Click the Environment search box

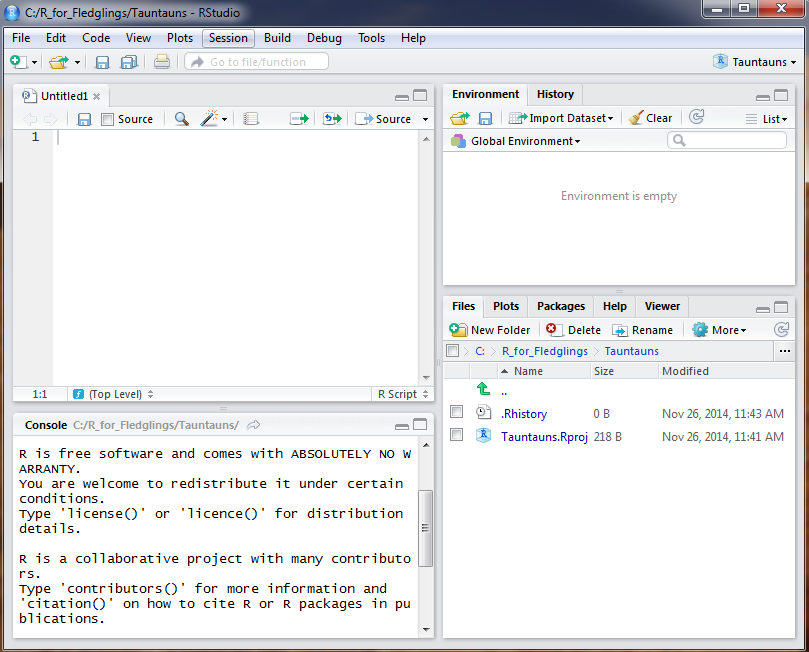(727, 140)
